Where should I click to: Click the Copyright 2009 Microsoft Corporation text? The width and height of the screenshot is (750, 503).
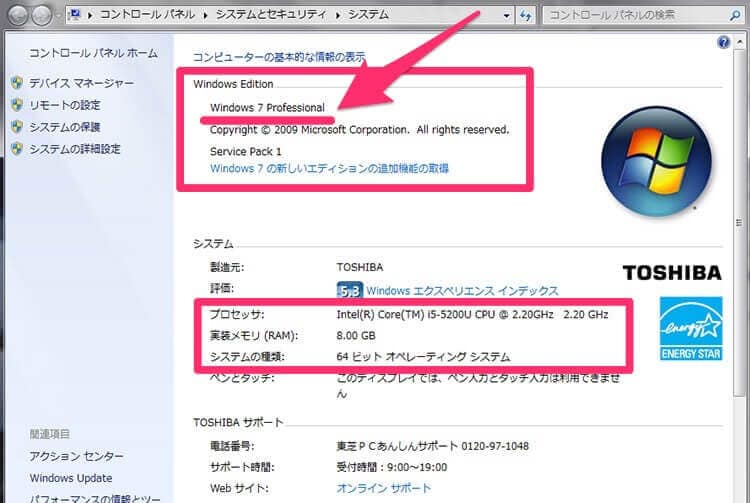click(359, 130)
